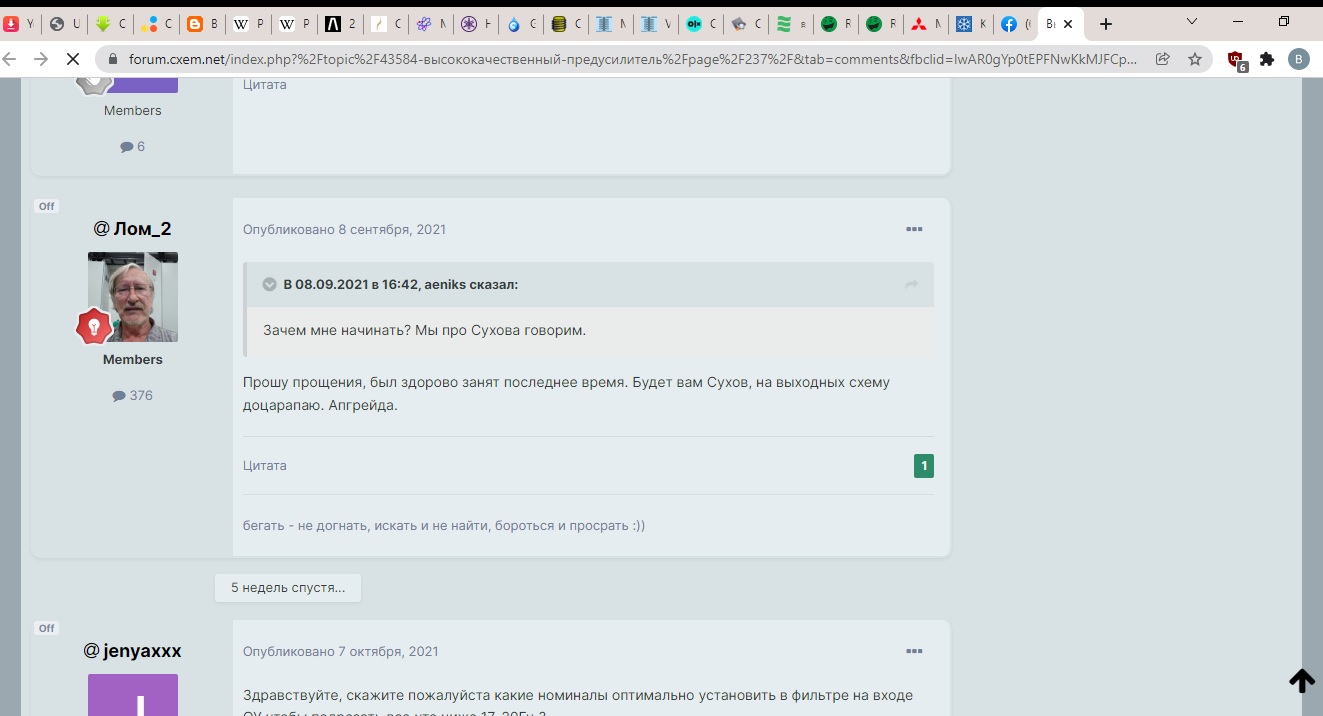Screen dimensions: 1323x716
Task: Share this page from address bar
Action: pos(1163,59)
